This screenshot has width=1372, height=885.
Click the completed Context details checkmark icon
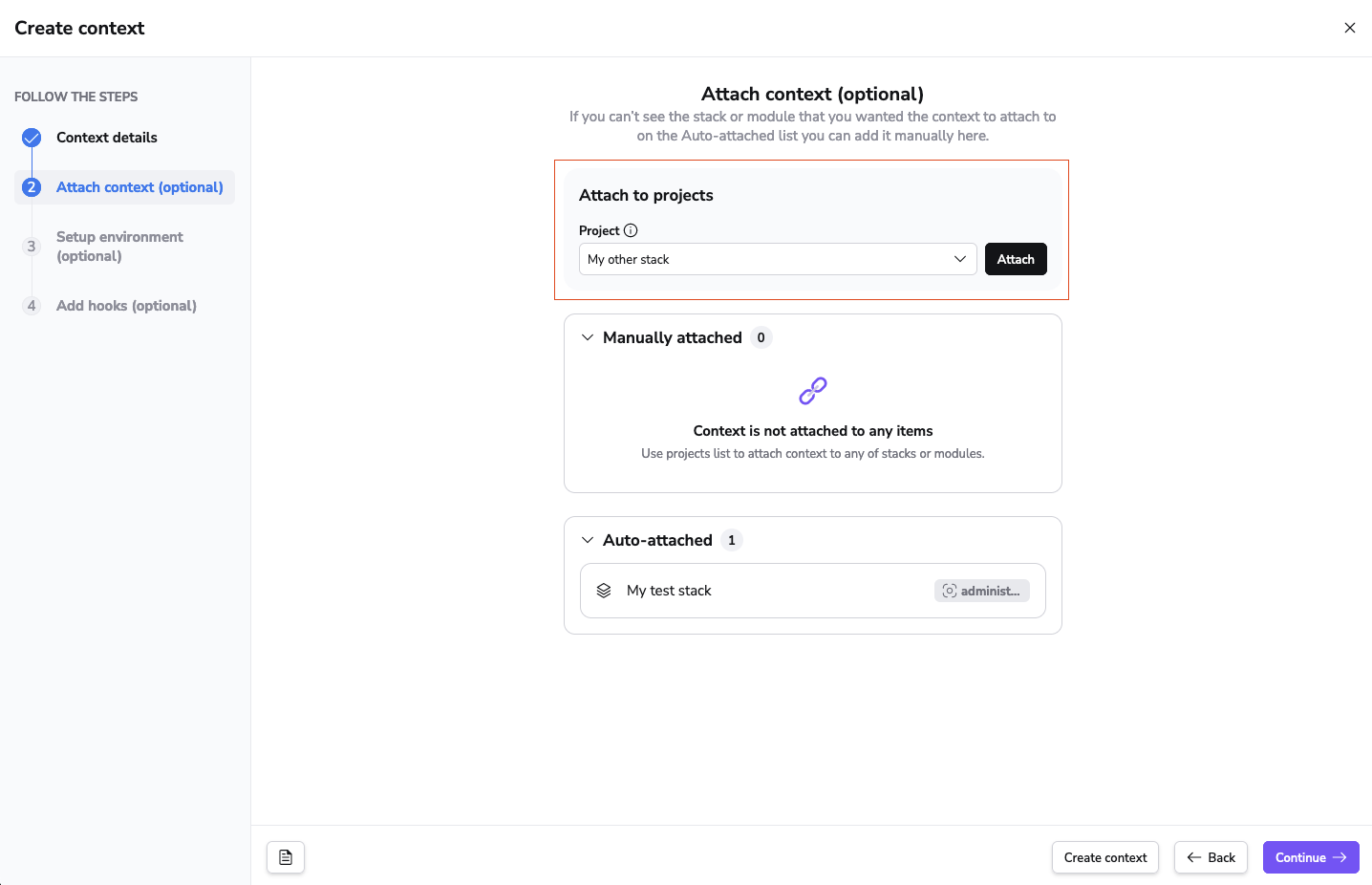pos(32,138)
